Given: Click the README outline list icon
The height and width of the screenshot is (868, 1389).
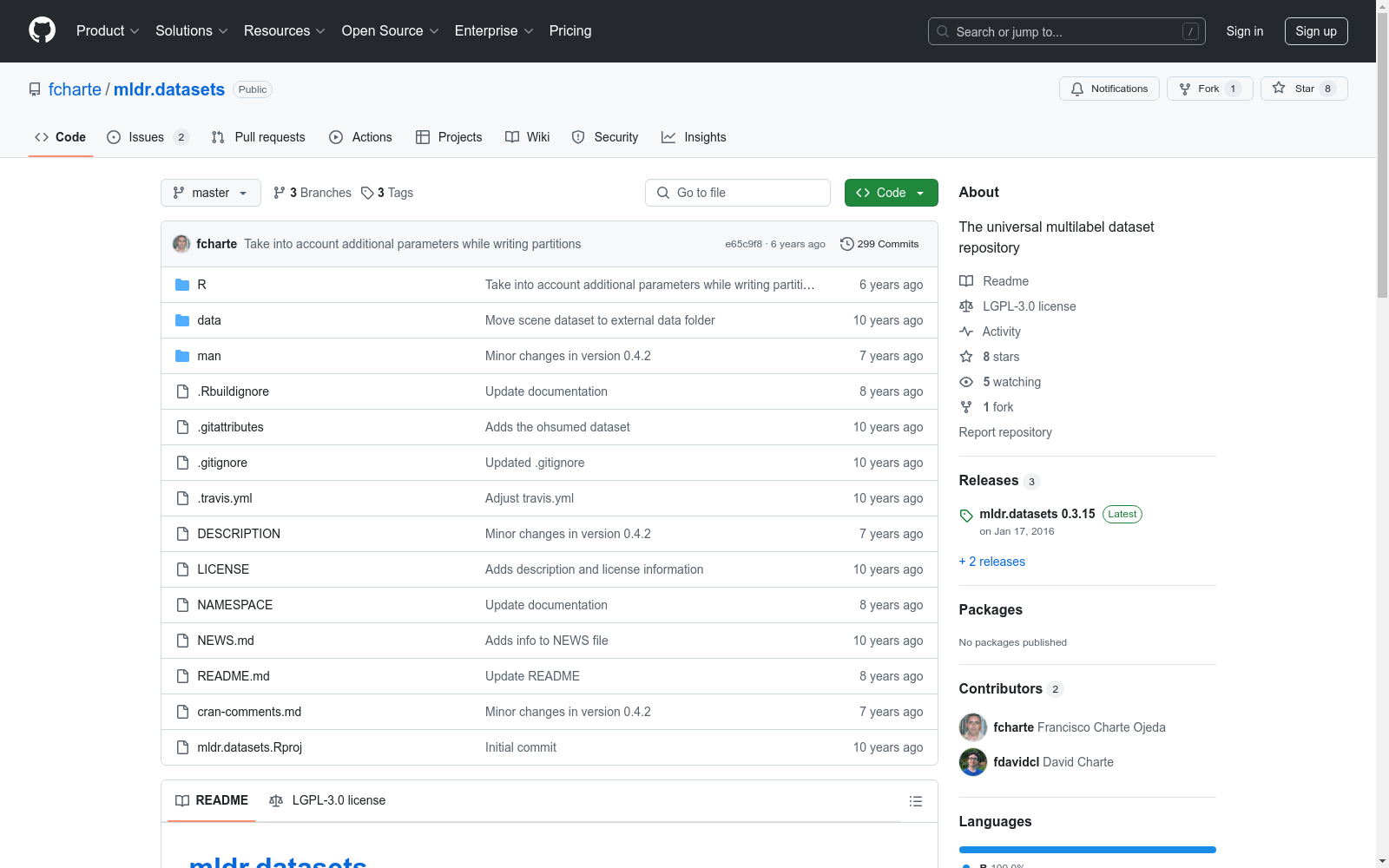Looking at the screenshot, I should 916,801.
